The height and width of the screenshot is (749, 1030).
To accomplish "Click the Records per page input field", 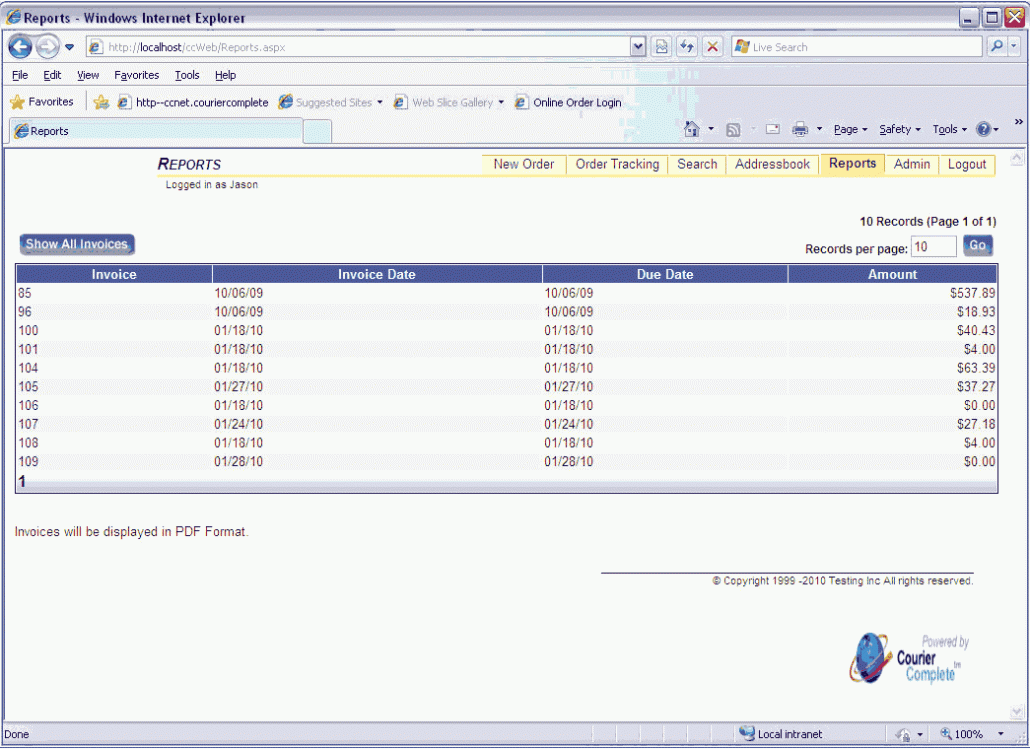I will (x=933, y=247).
